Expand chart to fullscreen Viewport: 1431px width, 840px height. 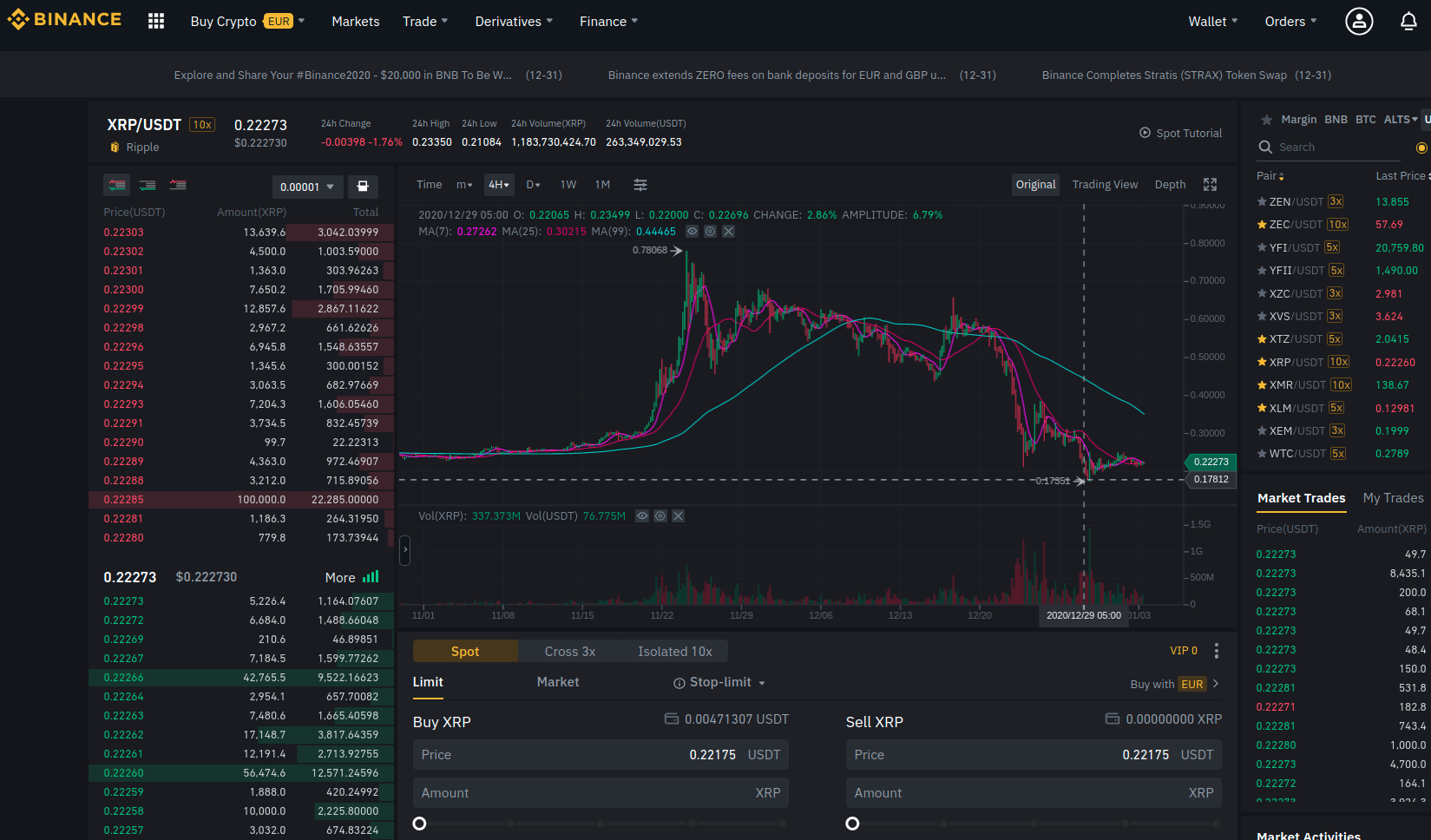(1210, 185)
